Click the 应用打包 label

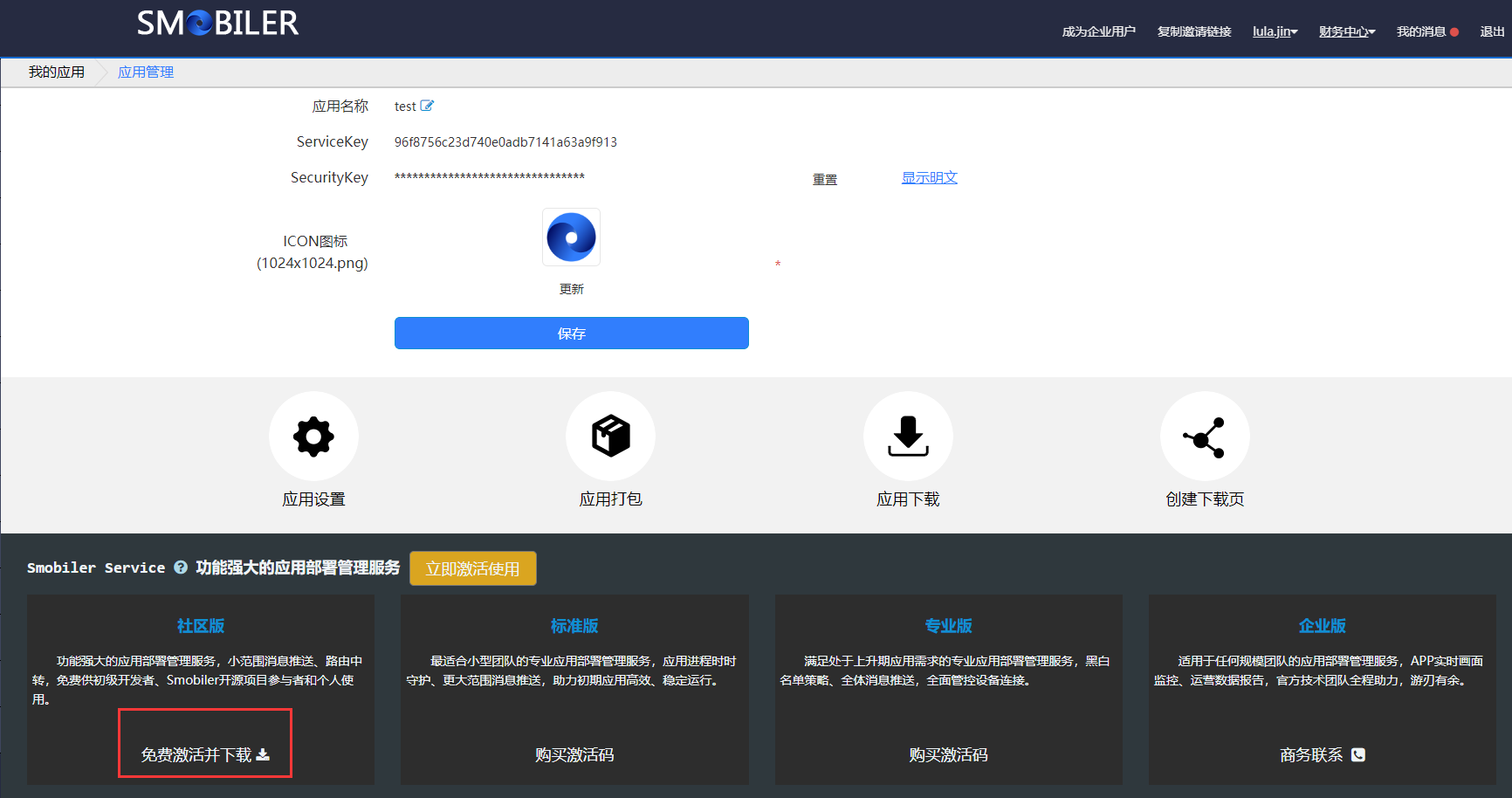[610, 499]
